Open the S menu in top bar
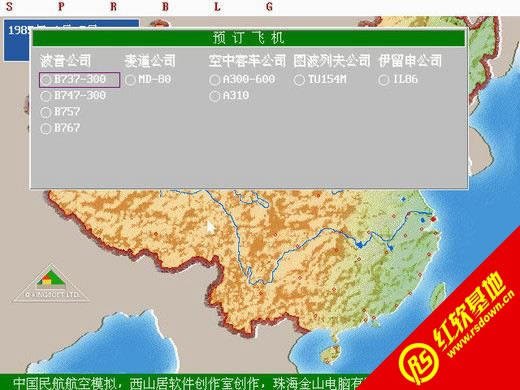Screen dimensions: 520x390 click(x=9, y=6)
